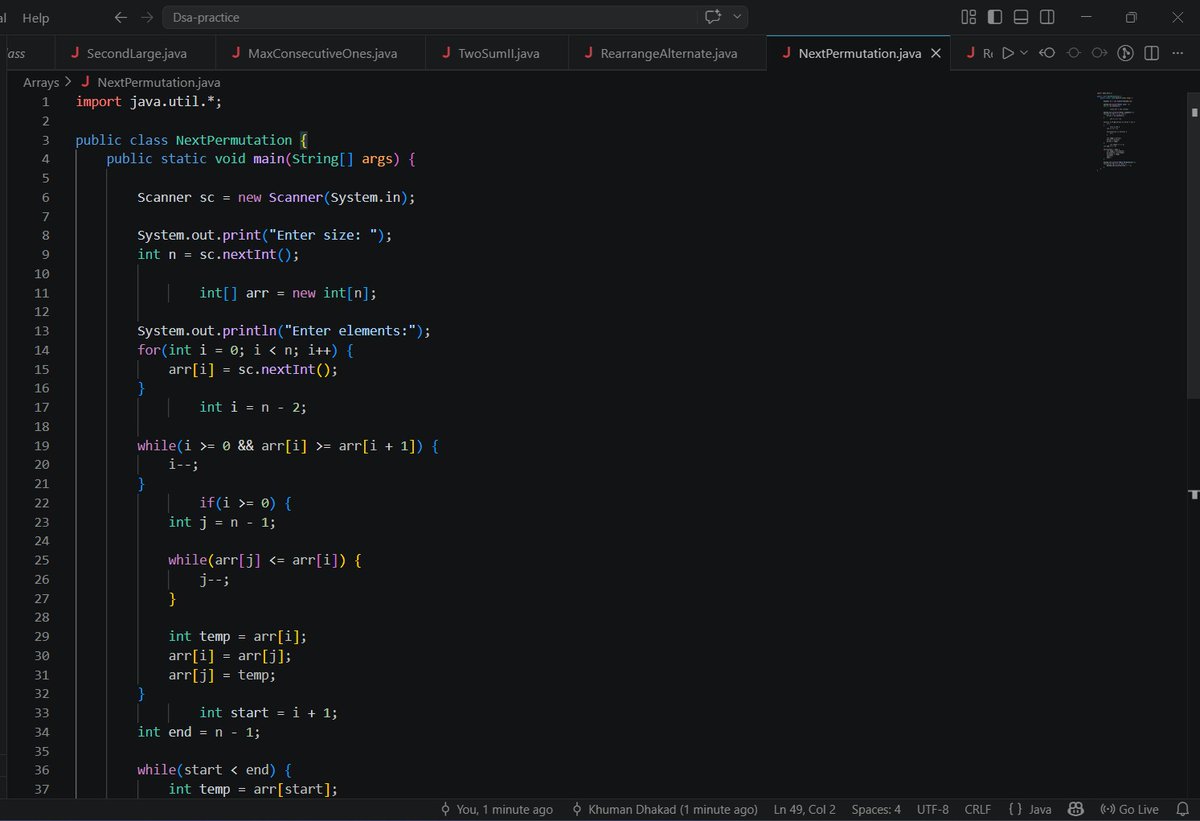Open the Help menu

[x=36, y=18]
